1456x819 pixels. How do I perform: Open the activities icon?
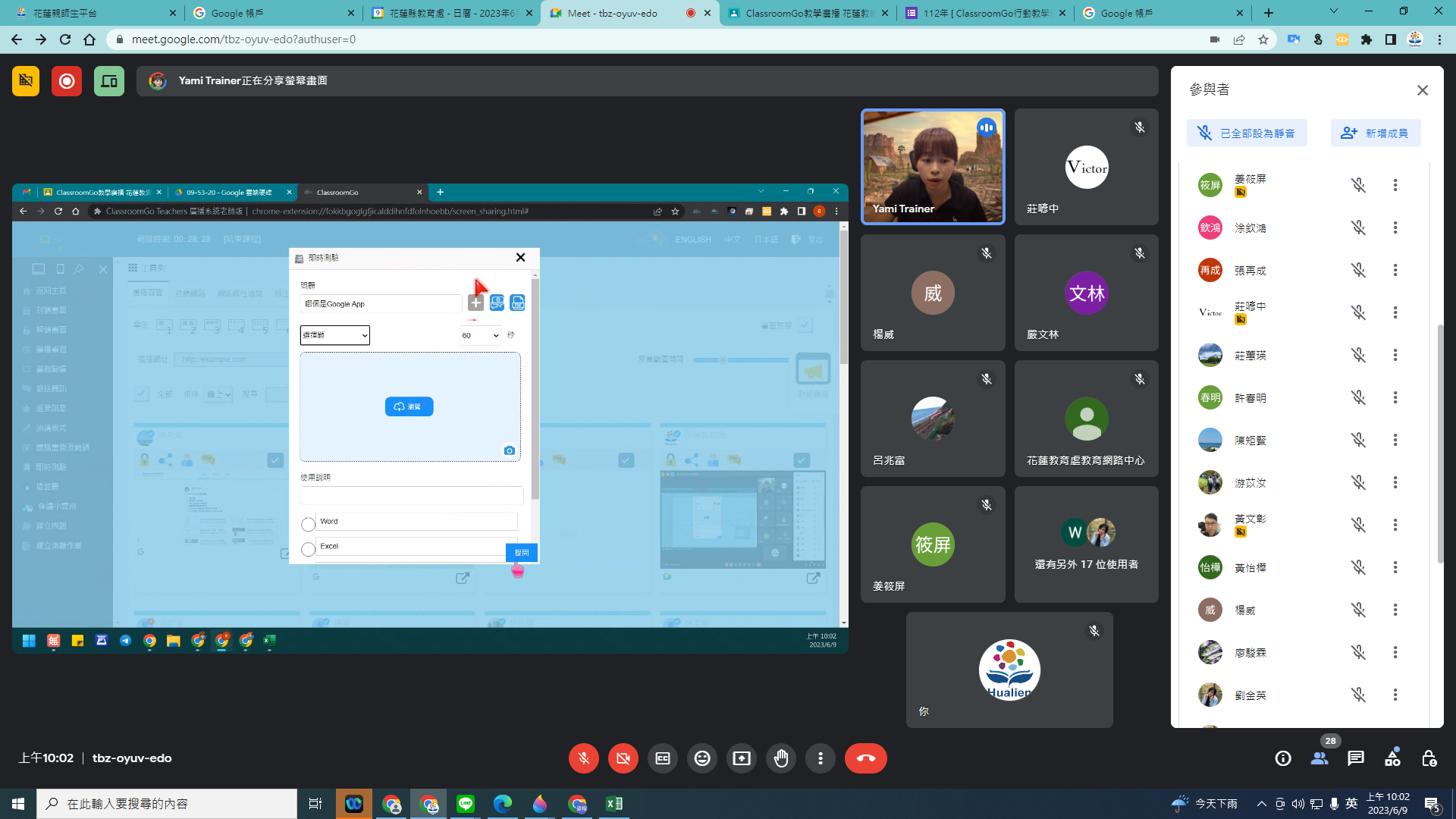[1392, 758]
